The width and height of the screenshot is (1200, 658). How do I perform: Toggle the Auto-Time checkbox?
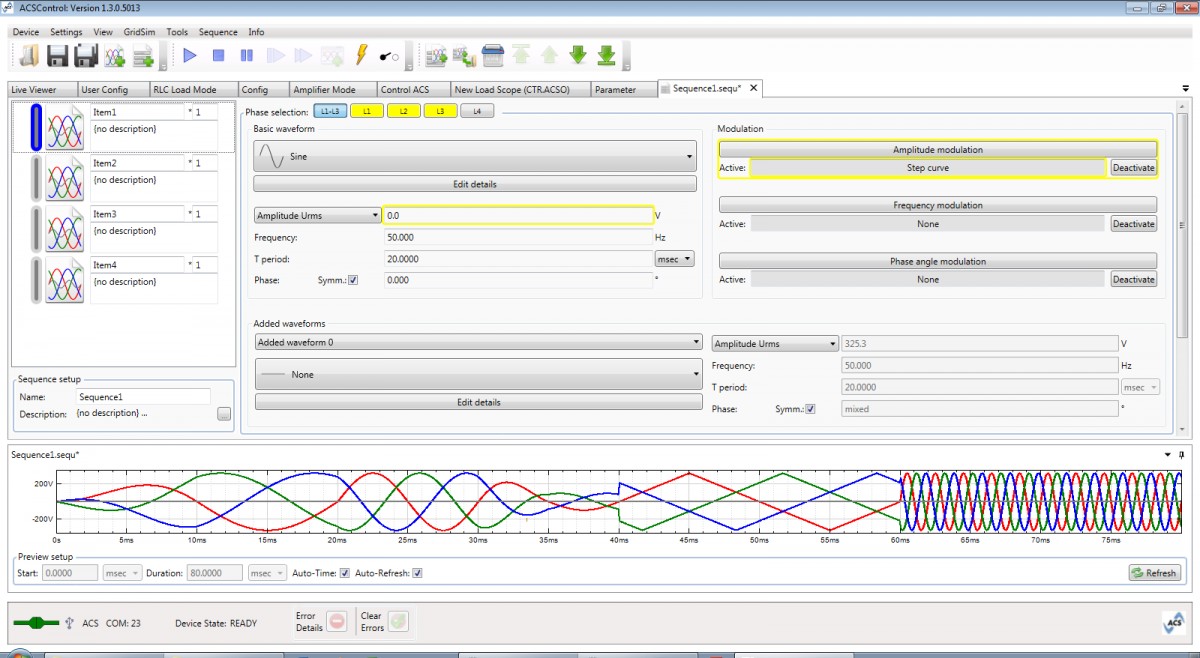[345, 573]
